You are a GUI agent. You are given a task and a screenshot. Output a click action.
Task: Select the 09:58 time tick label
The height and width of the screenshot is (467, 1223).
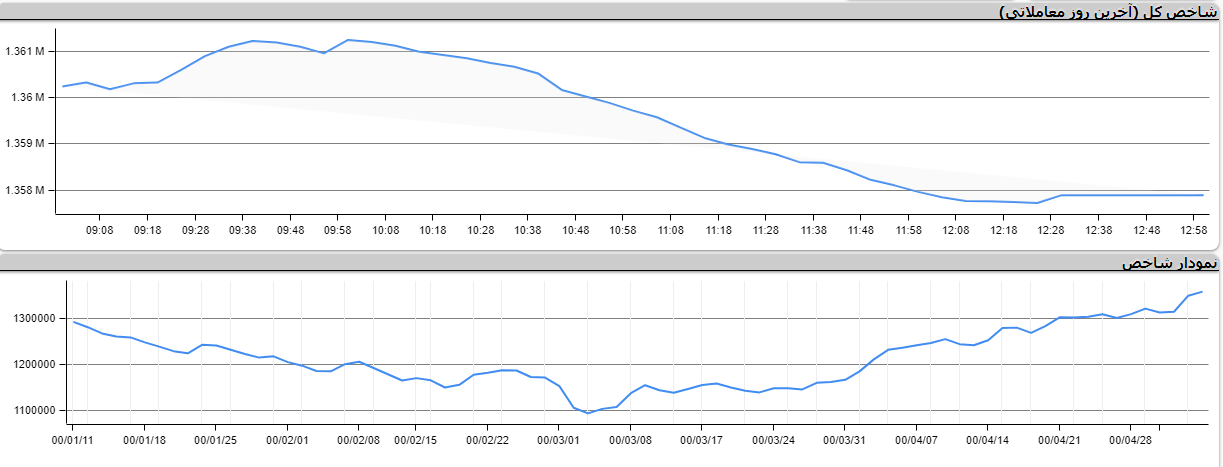click(338, 230)
